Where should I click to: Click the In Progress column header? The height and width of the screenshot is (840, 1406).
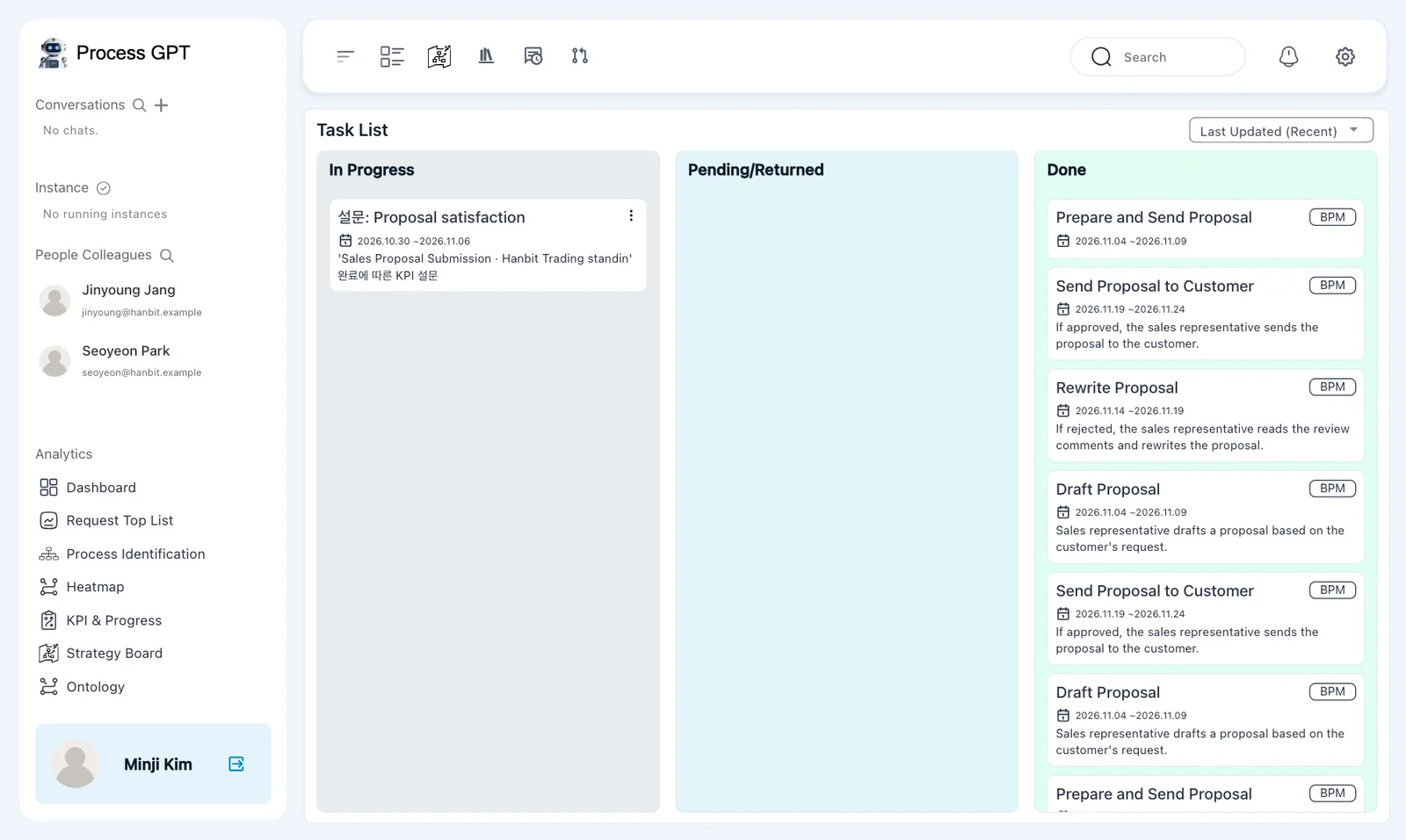[372, 170]
